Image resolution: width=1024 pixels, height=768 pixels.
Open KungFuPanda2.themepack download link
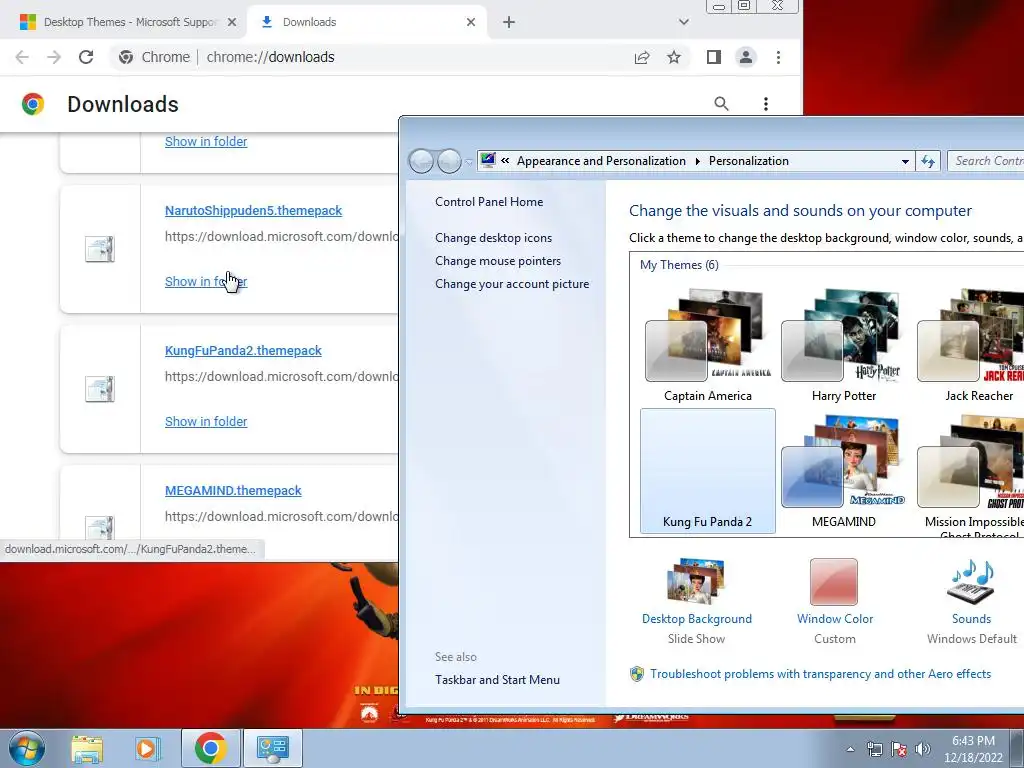pyautogui.click(x=243, y=351)
